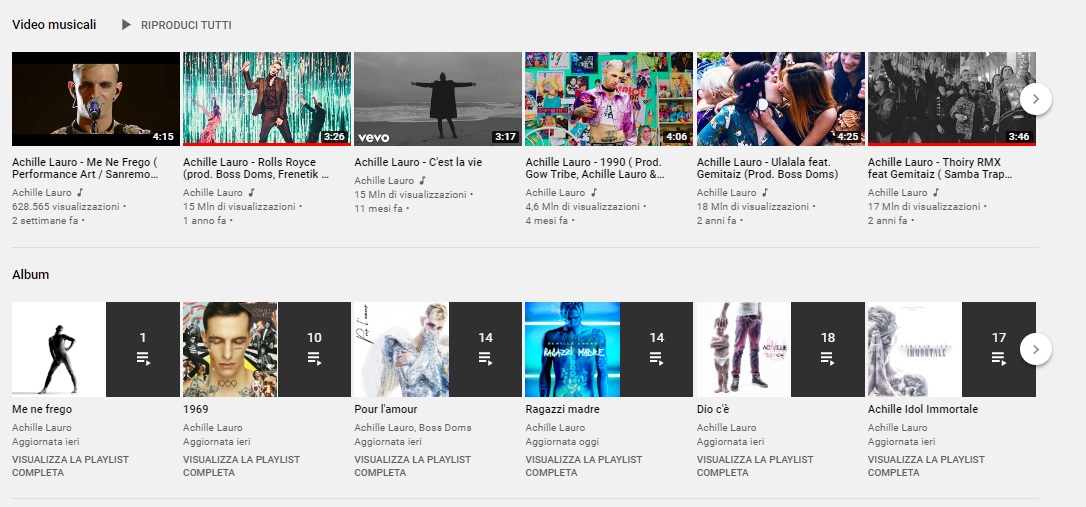The width and height of the screenshot is (1086, 507).
Task: View full playlist for Ragazzi madre album
Action: (584, 466)
